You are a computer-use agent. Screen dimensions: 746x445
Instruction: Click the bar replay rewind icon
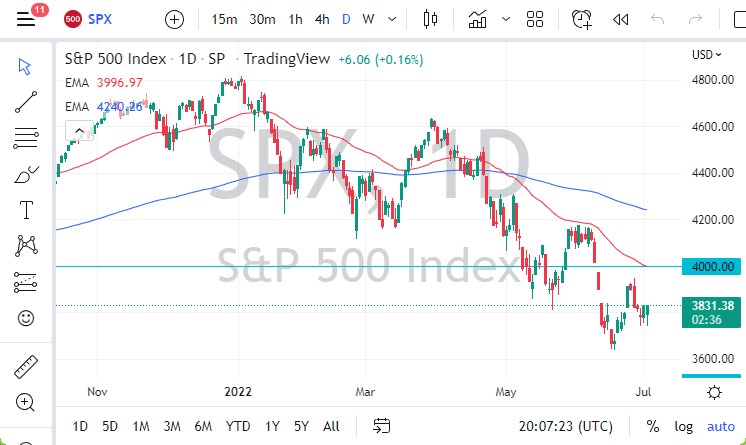[x=621, y=19]
